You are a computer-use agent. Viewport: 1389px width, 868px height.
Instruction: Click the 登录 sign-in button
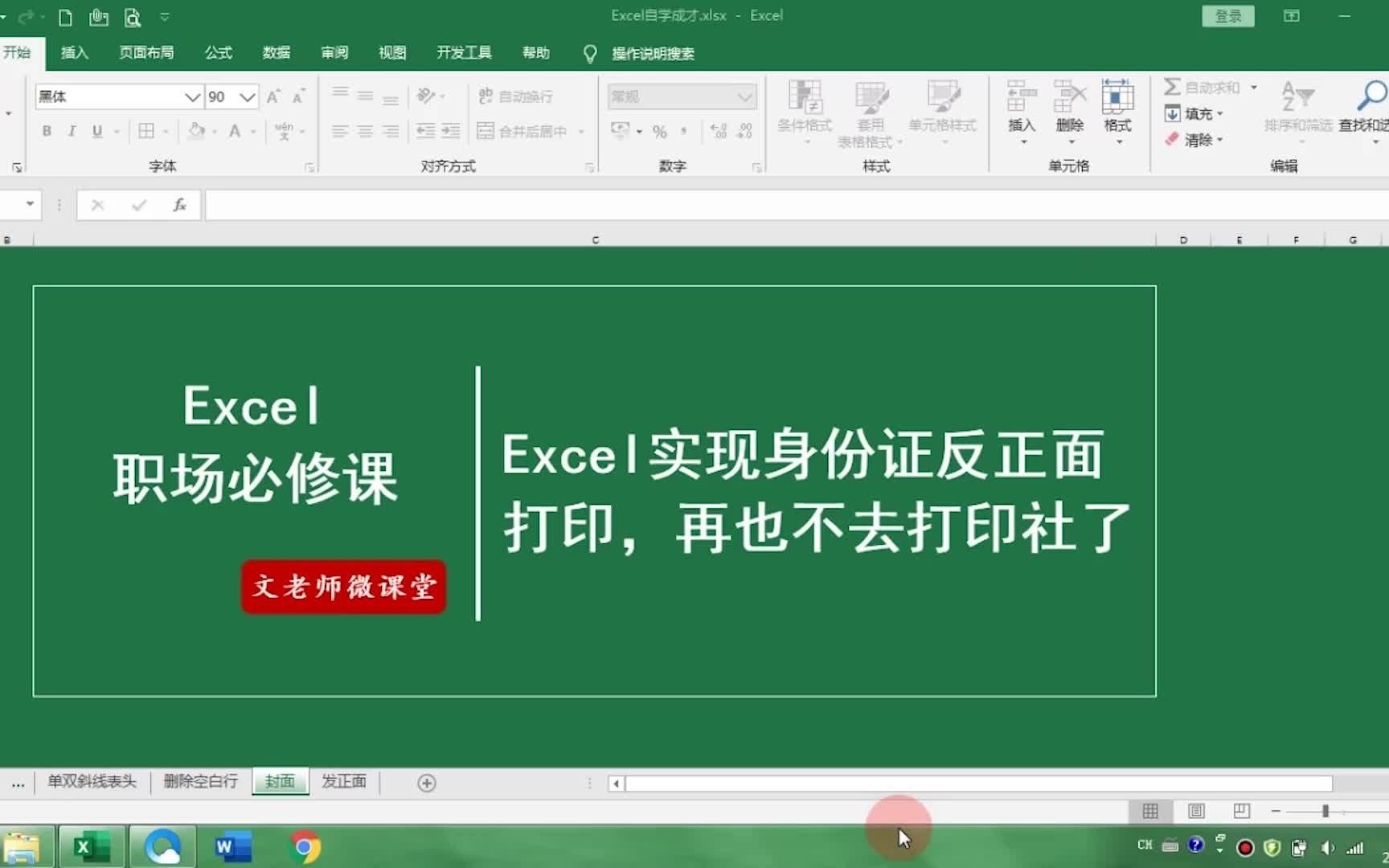(1228, 16)
